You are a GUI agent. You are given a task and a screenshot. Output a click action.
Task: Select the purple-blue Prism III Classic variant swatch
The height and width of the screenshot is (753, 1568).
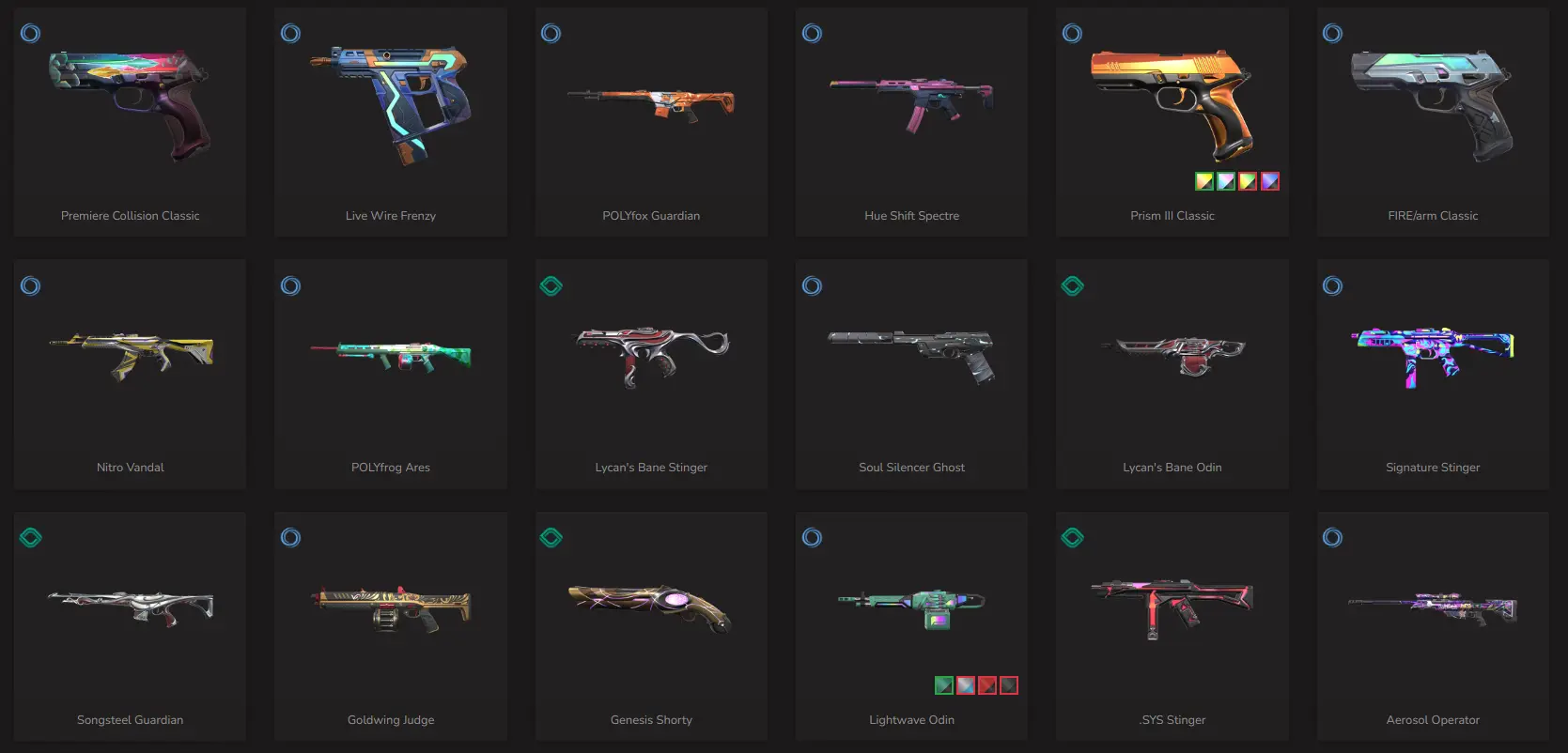coord(1270,181)
